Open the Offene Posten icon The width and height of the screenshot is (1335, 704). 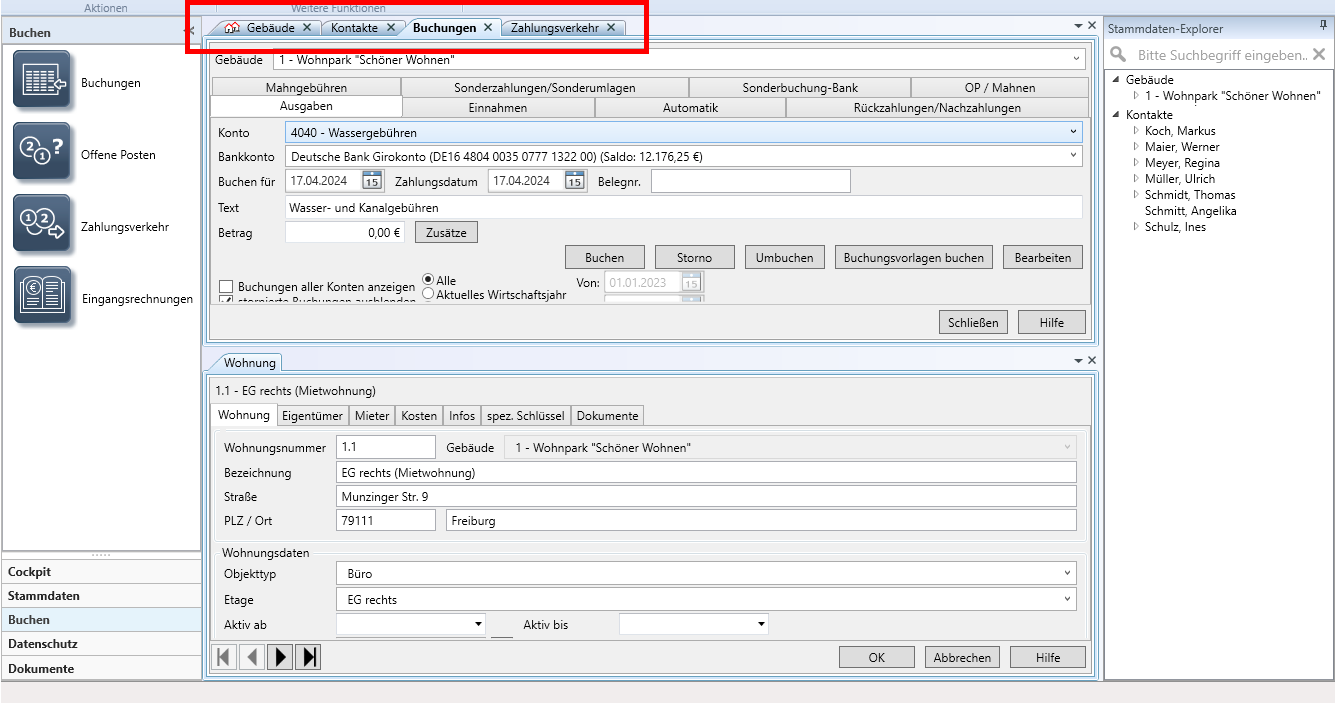click(42, 153)
